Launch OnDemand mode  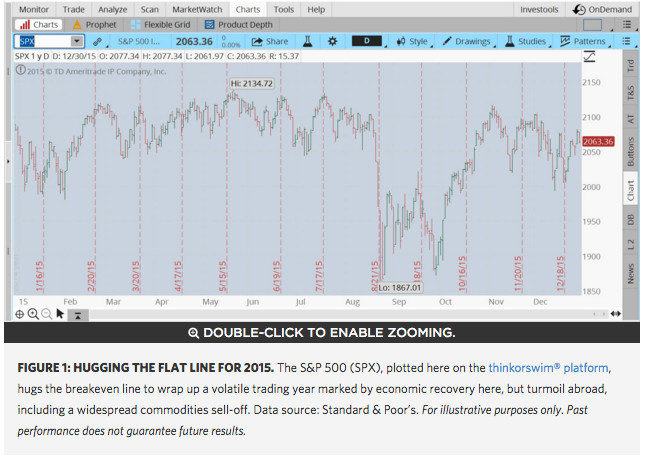pos(602,9)
